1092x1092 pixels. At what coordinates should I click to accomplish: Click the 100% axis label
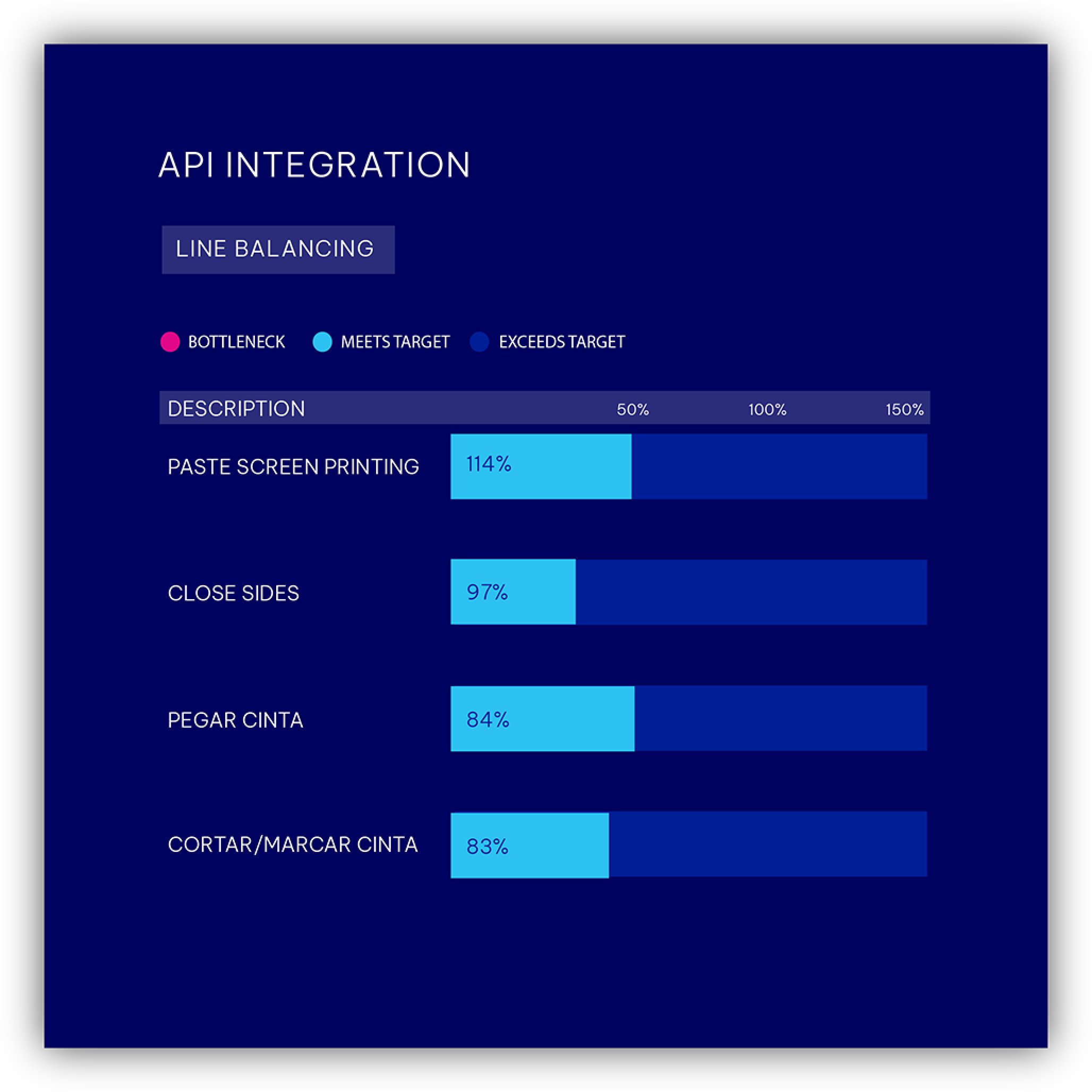coord(767,409)
